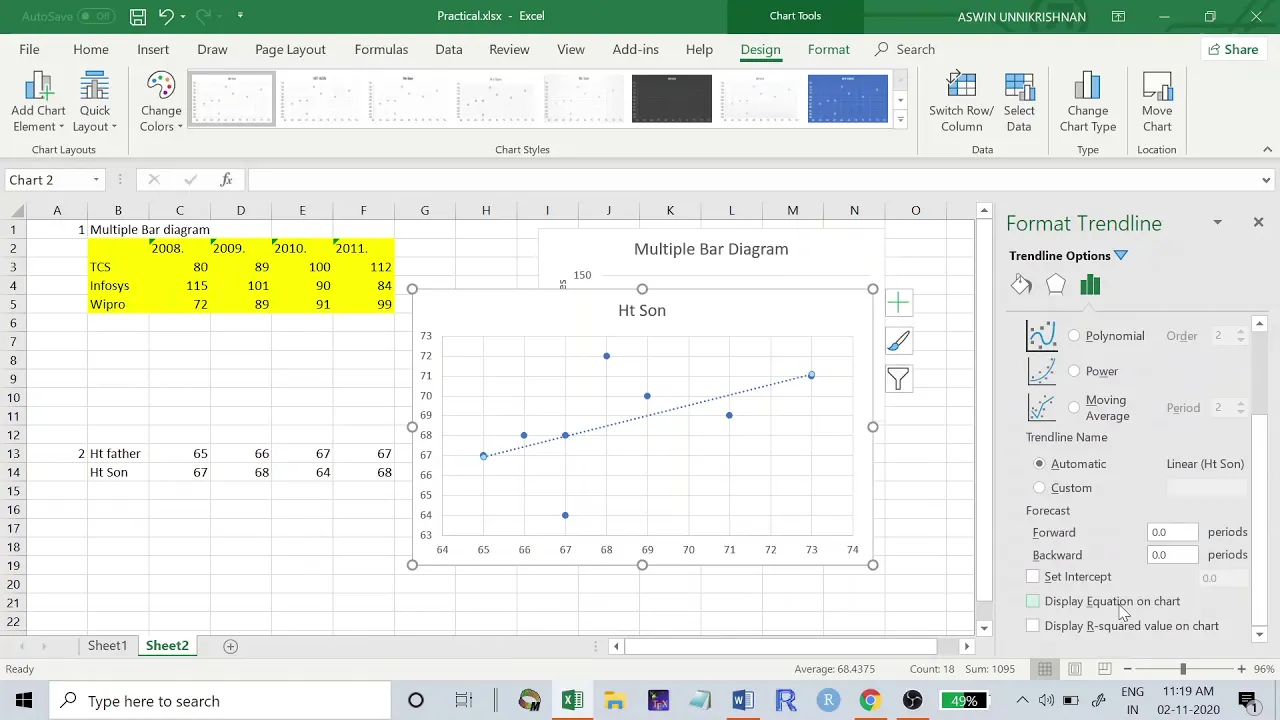Click the Share button
The height and width of the screenshot is (720, 1280).
tap(1233, 49)
